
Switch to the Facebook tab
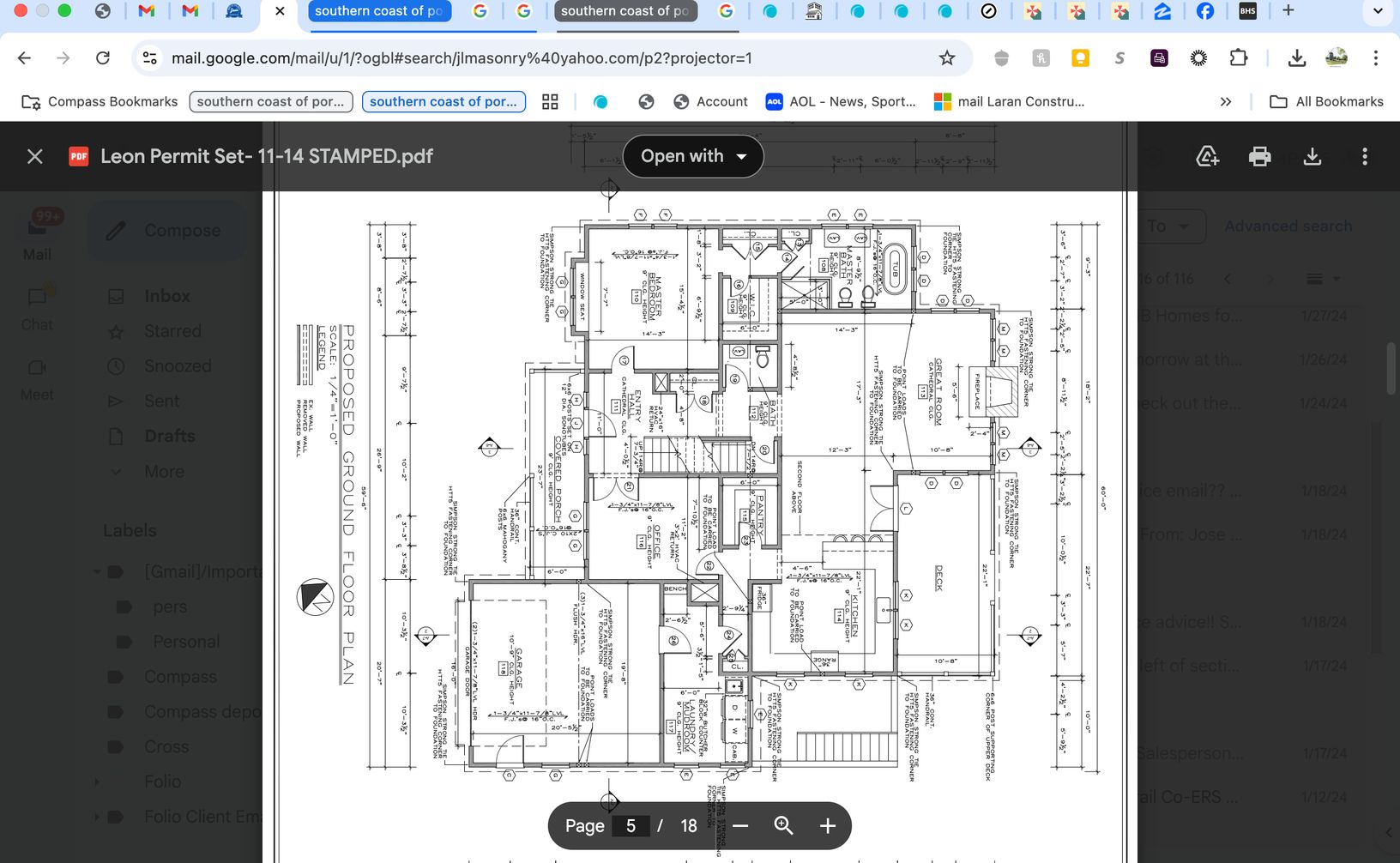tap(1204, 11)
